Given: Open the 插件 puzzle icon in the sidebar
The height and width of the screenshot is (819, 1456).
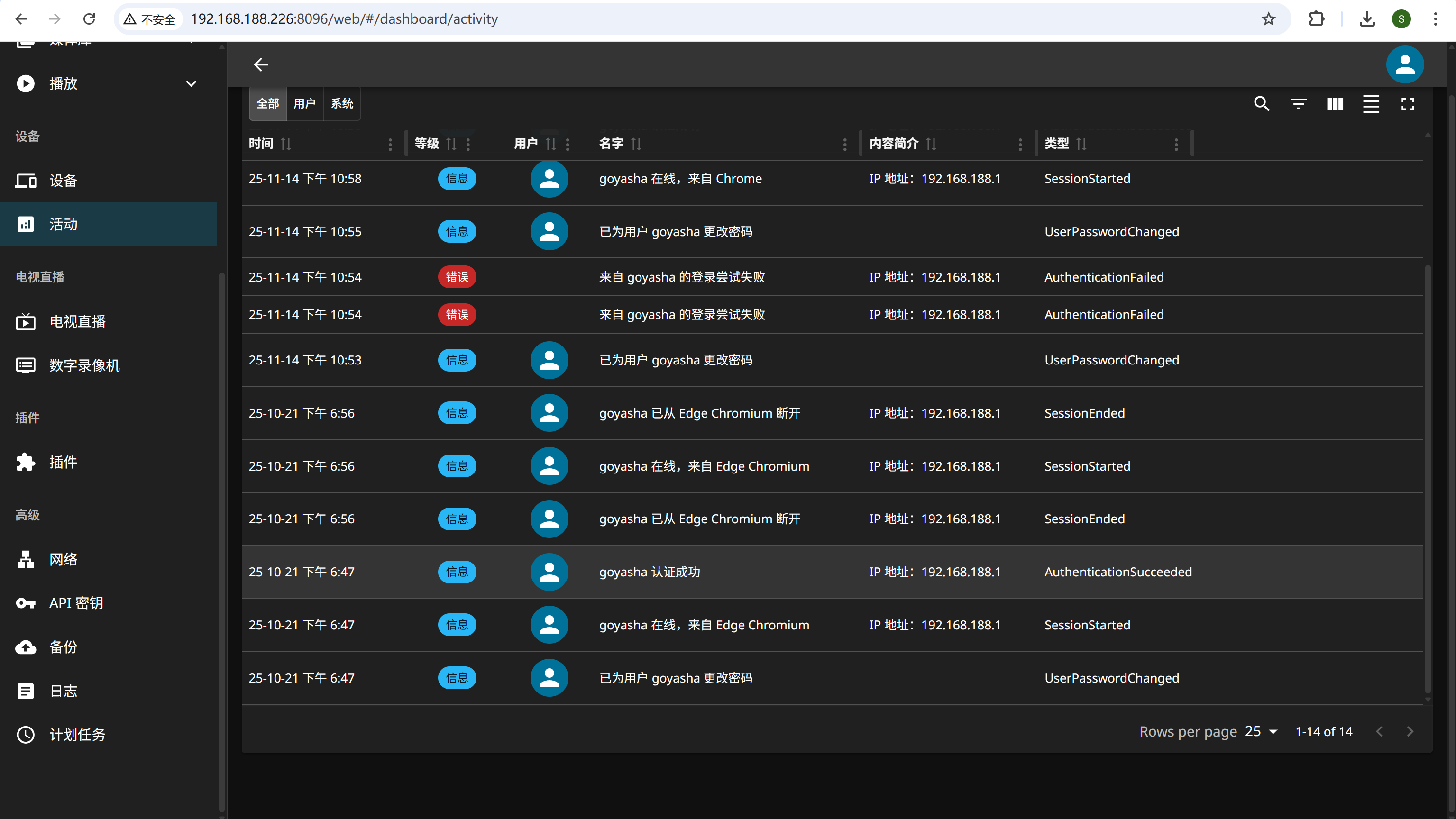Looking at the screenshot, I should (26, 463).
